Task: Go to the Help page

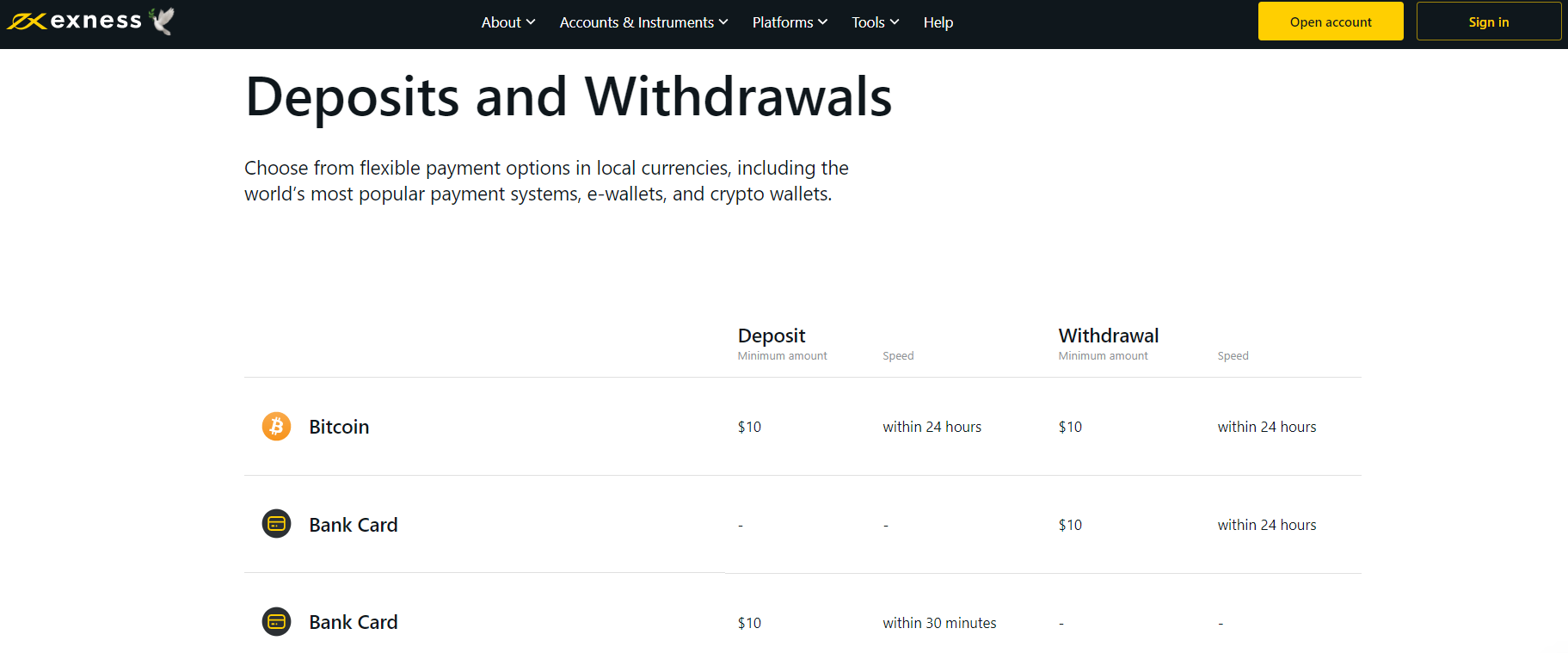Action: [938, 22]
